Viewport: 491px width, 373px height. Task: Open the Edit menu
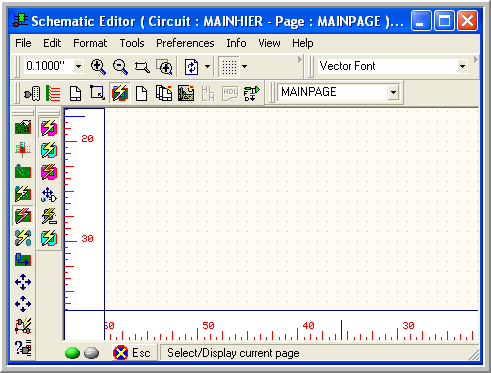point(52,43)
